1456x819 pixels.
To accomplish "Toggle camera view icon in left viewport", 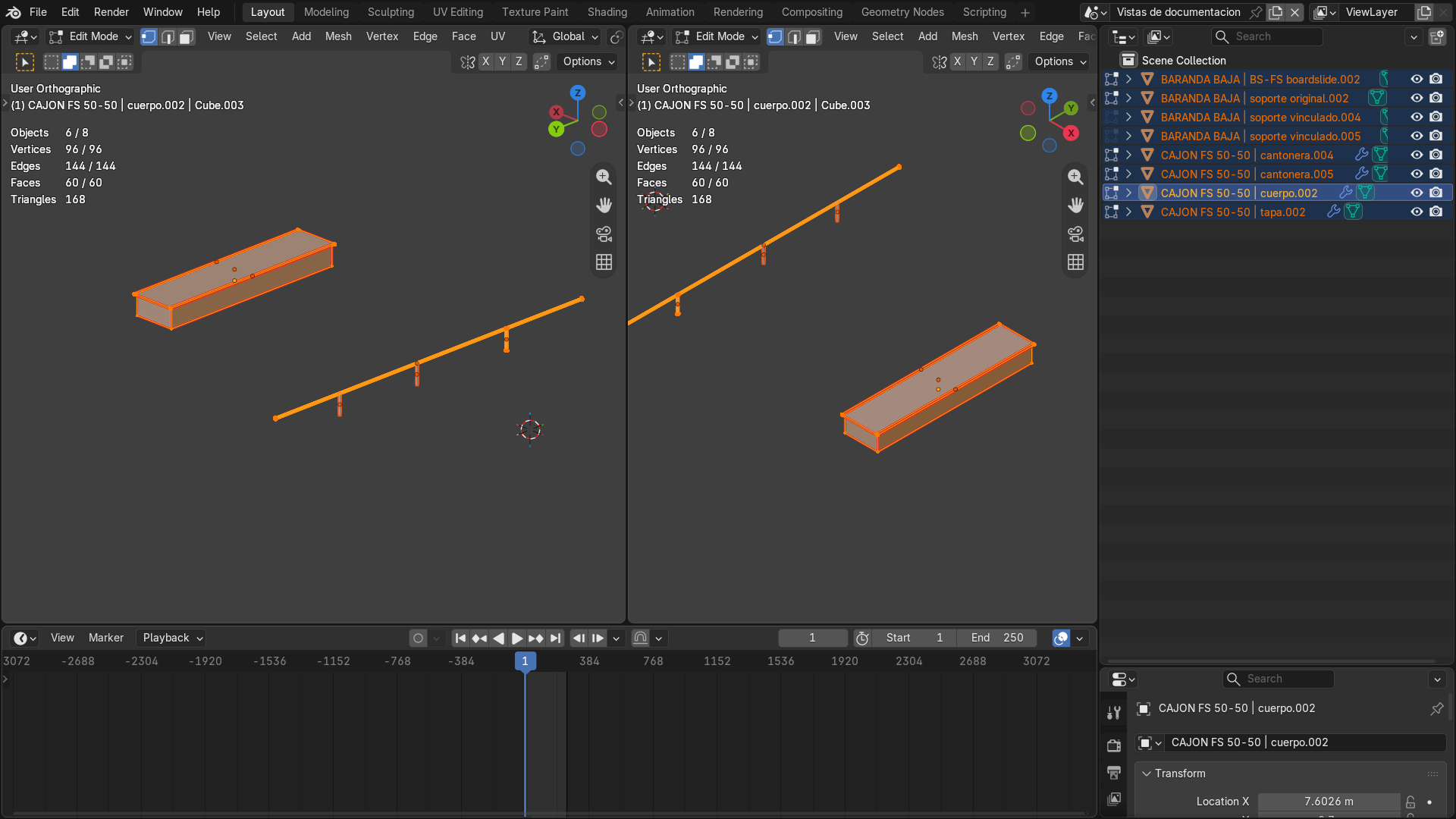I will [604, 234].
